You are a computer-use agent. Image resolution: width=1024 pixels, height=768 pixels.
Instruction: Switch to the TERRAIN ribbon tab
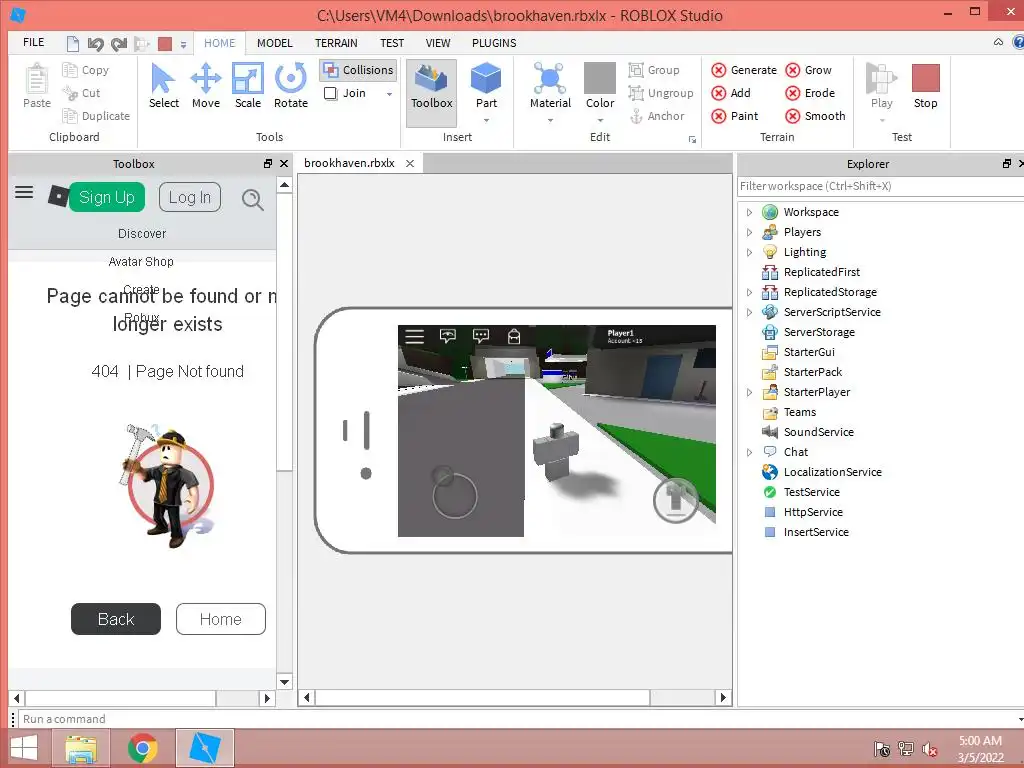pos(336,43)
